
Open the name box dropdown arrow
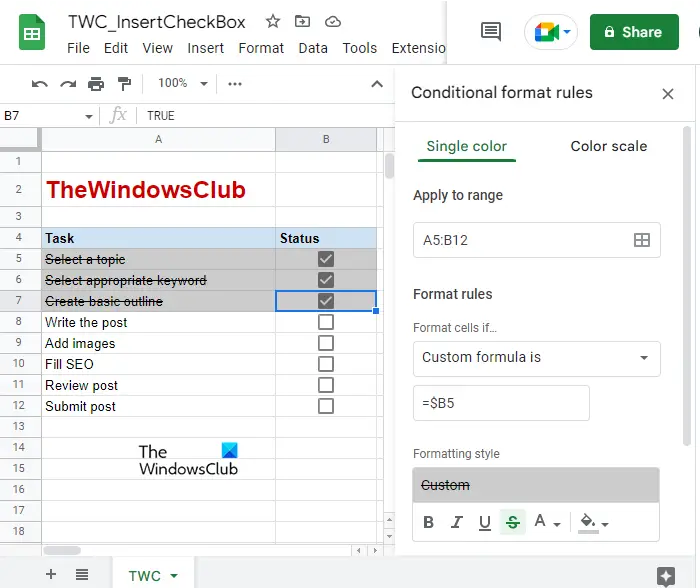pos(89,117)
